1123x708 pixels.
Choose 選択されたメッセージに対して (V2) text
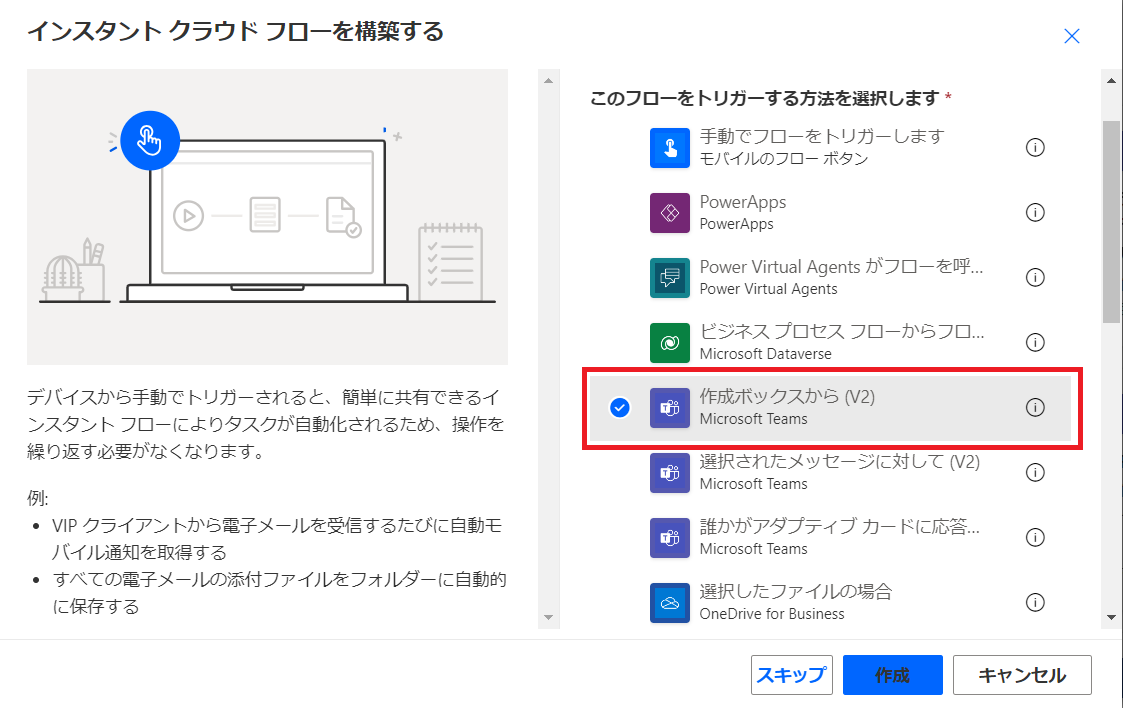(x=839, y=462)
